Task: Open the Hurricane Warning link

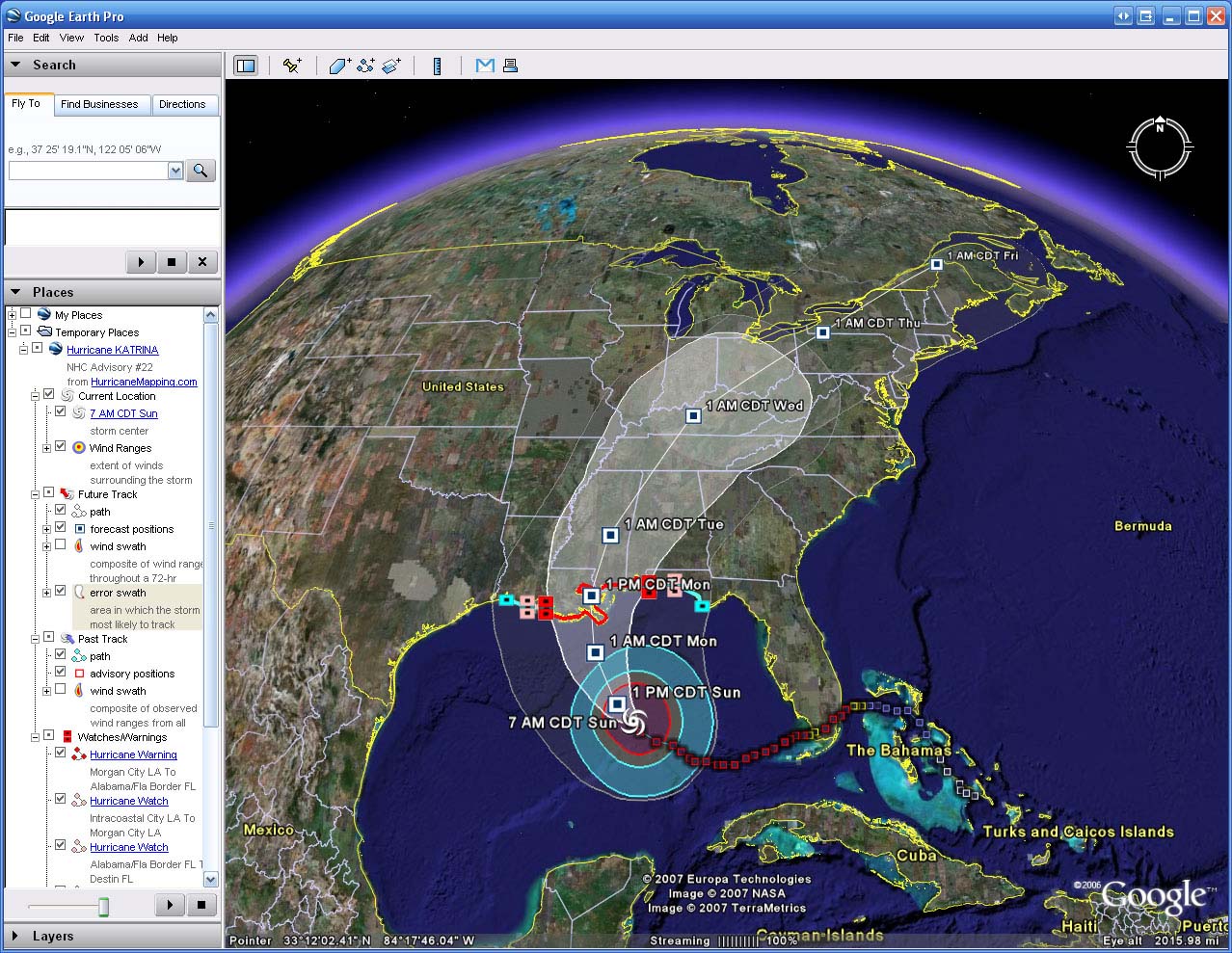Action: point(133,754)
